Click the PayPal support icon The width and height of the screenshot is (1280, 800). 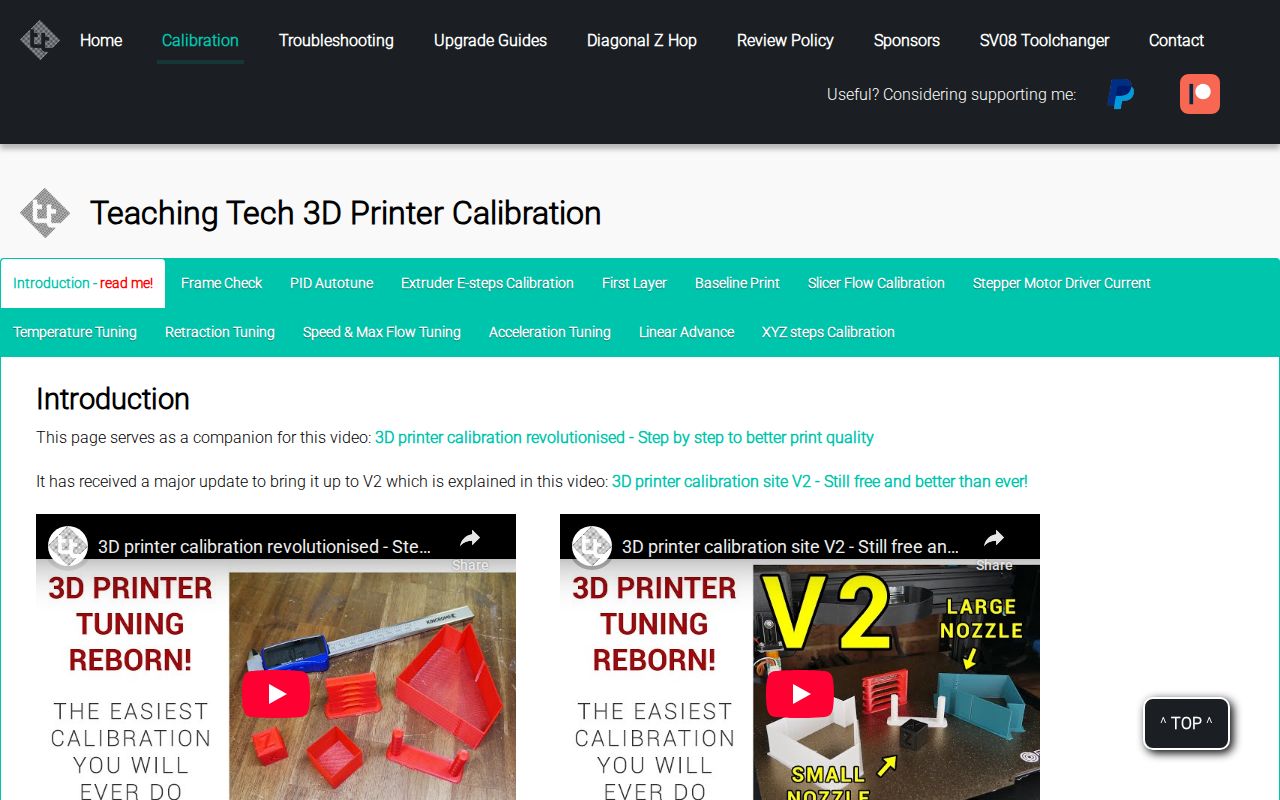(x=1120, y=93)
